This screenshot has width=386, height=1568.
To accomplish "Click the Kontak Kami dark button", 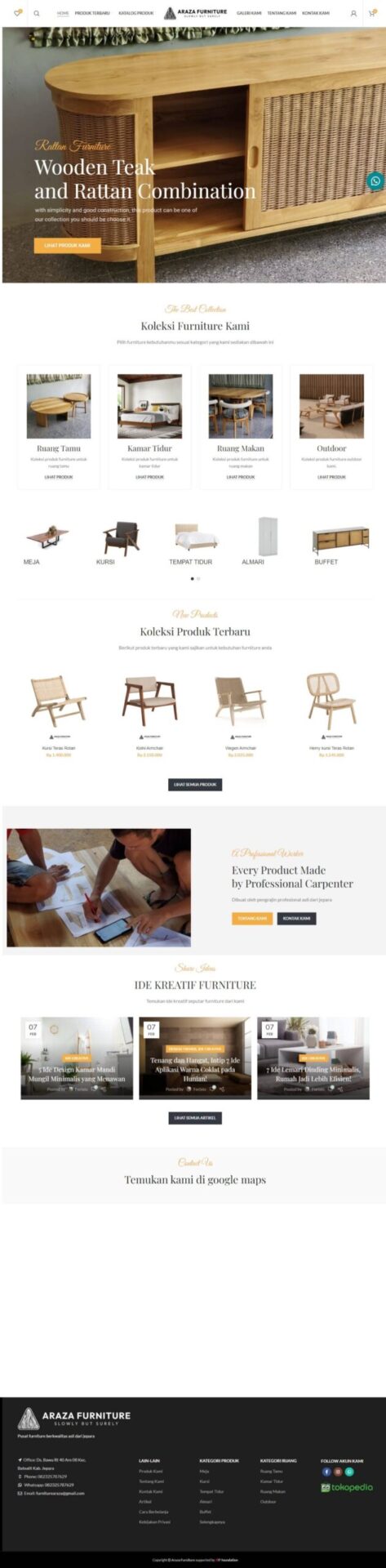I will coord(296,918).
